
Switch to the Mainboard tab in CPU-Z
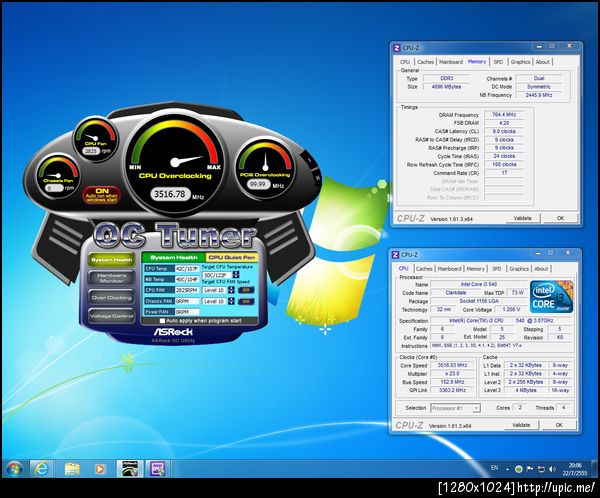click(x=450, y=268)
